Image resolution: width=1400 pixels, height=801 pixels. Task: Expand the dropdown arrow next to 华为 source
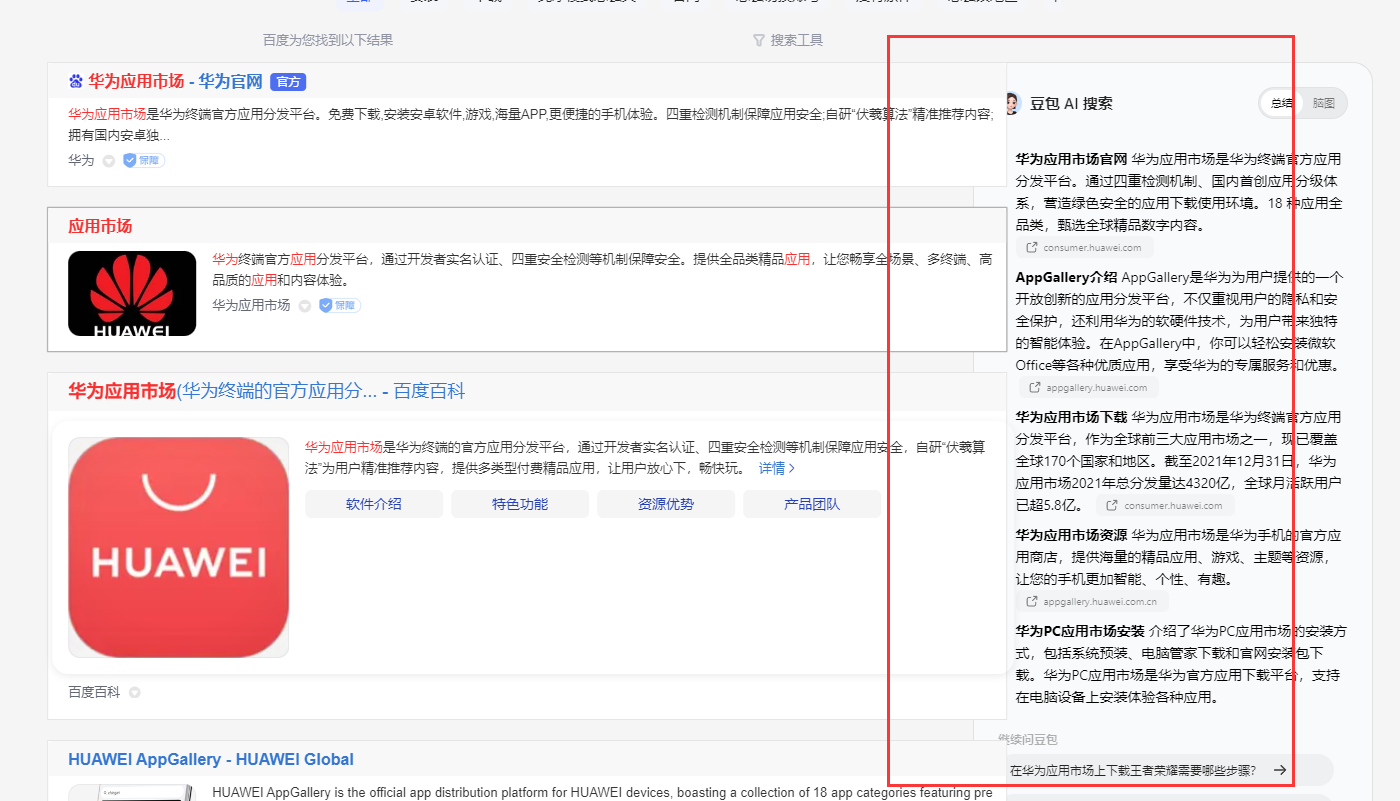[108, 161]
